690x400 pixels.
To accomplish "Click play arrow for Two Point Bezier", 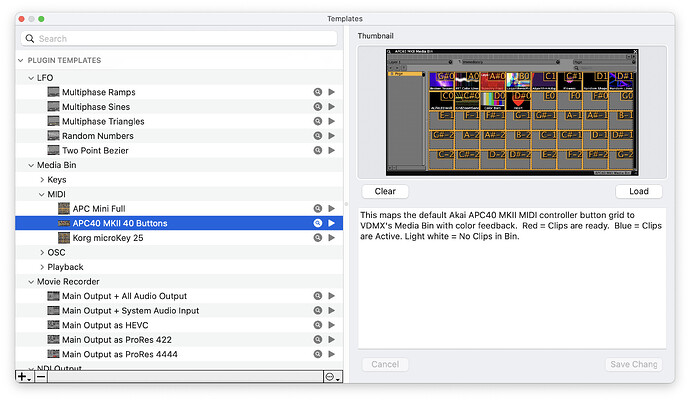I will pyautogui.click(x=331, y=150).
